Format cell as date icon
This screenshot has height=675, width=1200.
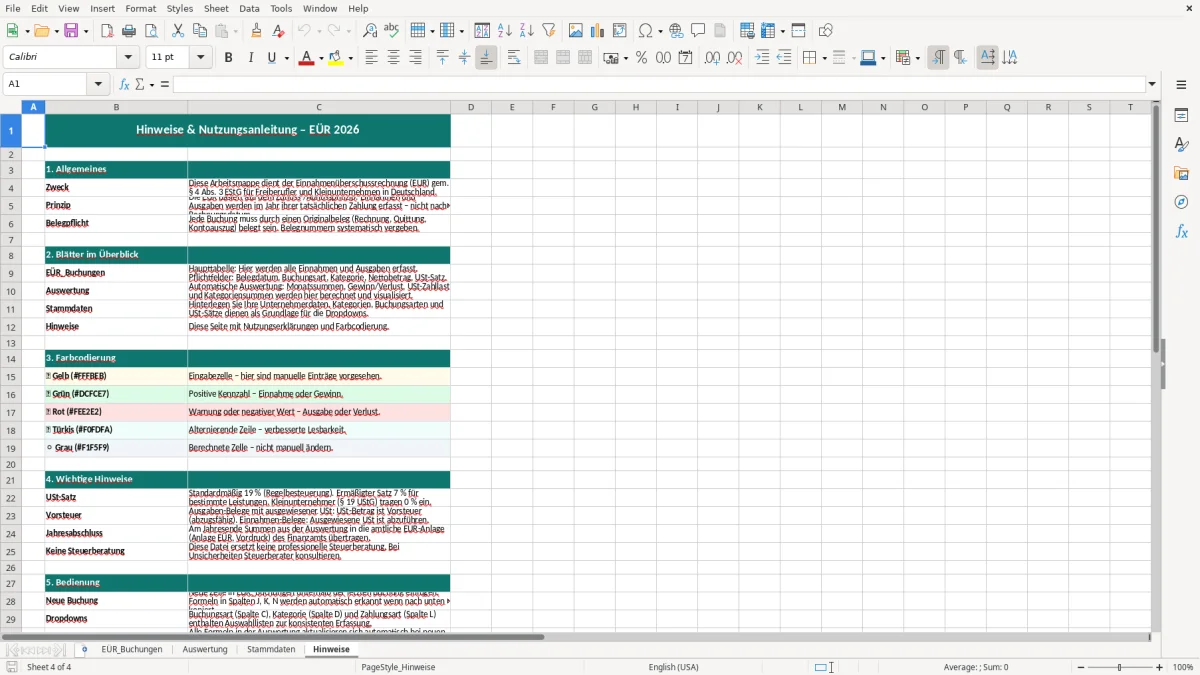(685, 58)
